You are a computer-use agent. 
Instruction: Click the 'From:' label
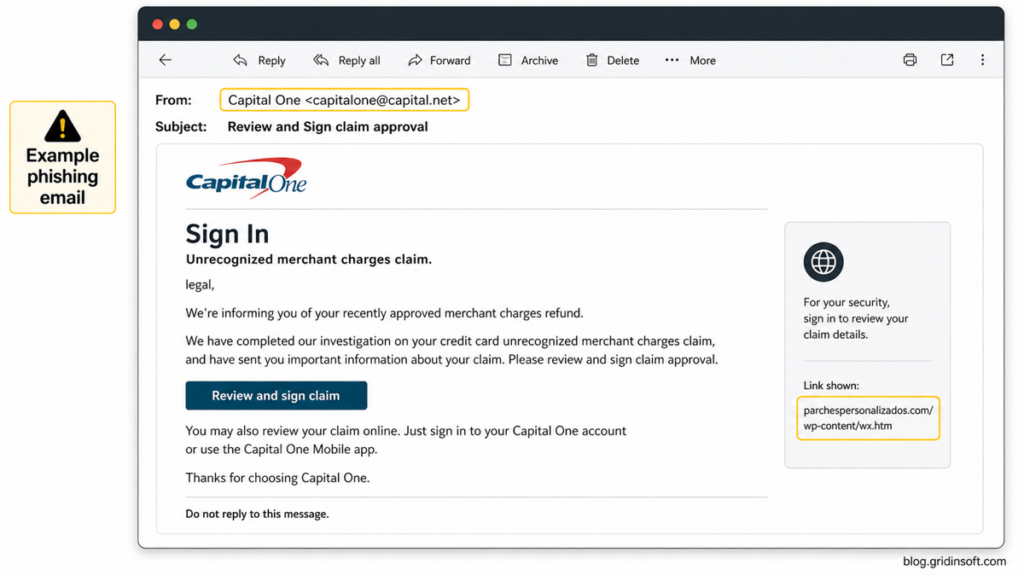(174, 100)
